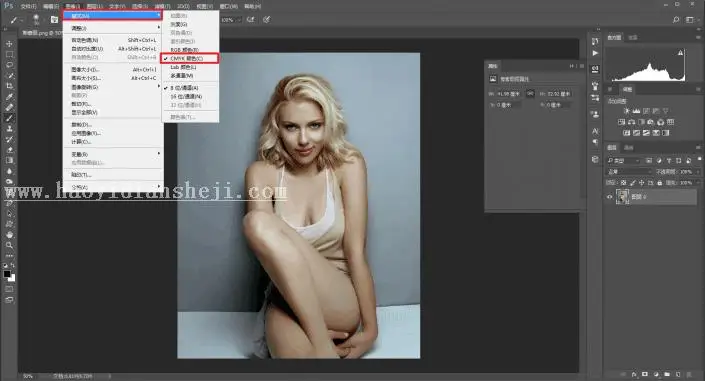This screenshot has width=705, height=381.
Task: Toggle the layer visibility eye icon
Action: pyautogui.click(x=610, y=197)
